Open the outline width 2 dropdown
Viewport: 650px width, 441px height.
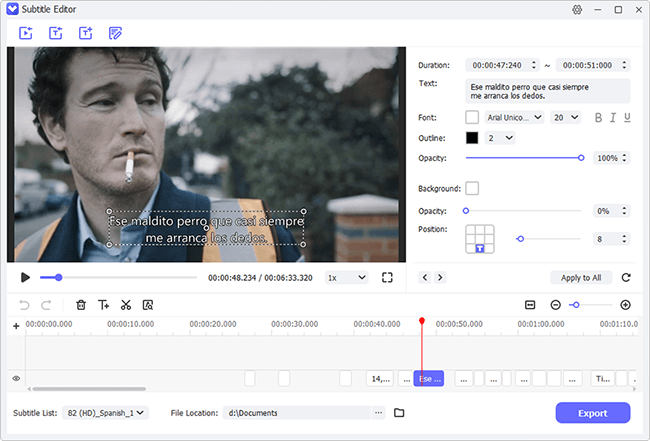500,138
